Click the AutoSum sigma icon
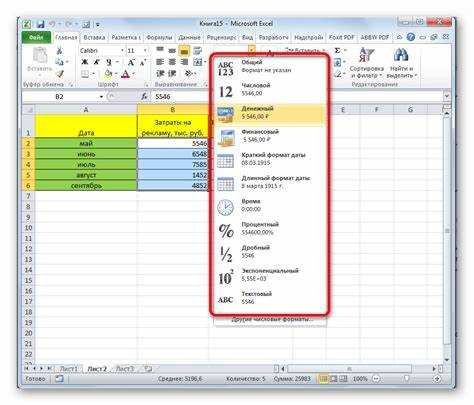Screen dimensions: 474x405 (x=337, y=51)
